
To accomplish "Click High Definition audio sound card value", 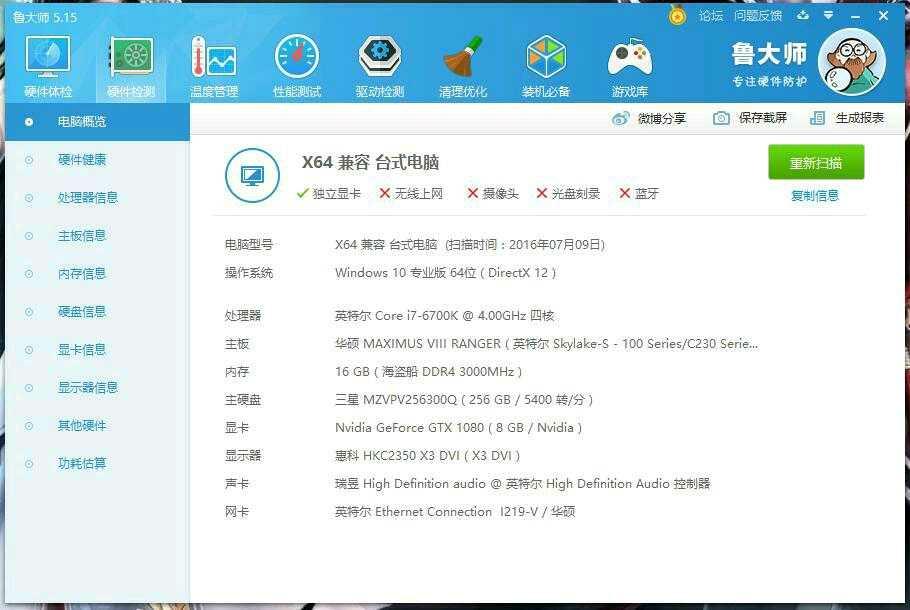I will coord(523,483).
